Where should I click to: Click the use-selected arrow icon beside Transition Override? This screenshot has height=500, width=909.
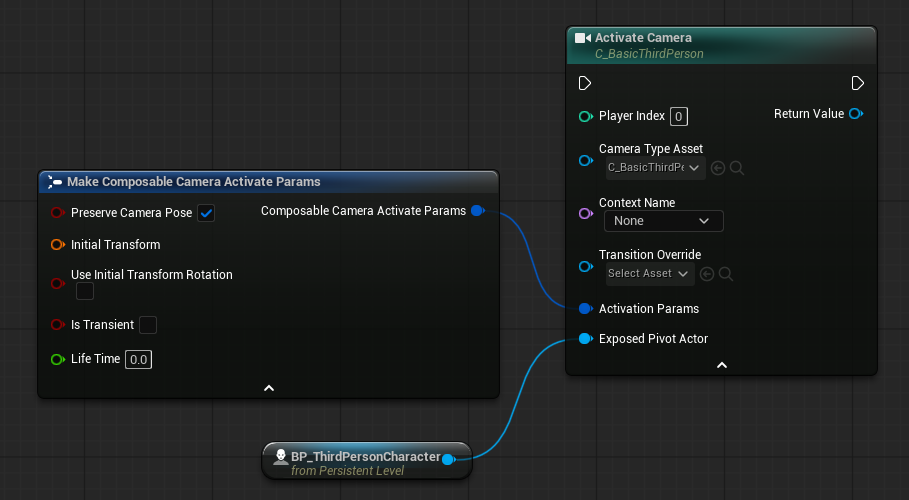[x=707, y=274]
